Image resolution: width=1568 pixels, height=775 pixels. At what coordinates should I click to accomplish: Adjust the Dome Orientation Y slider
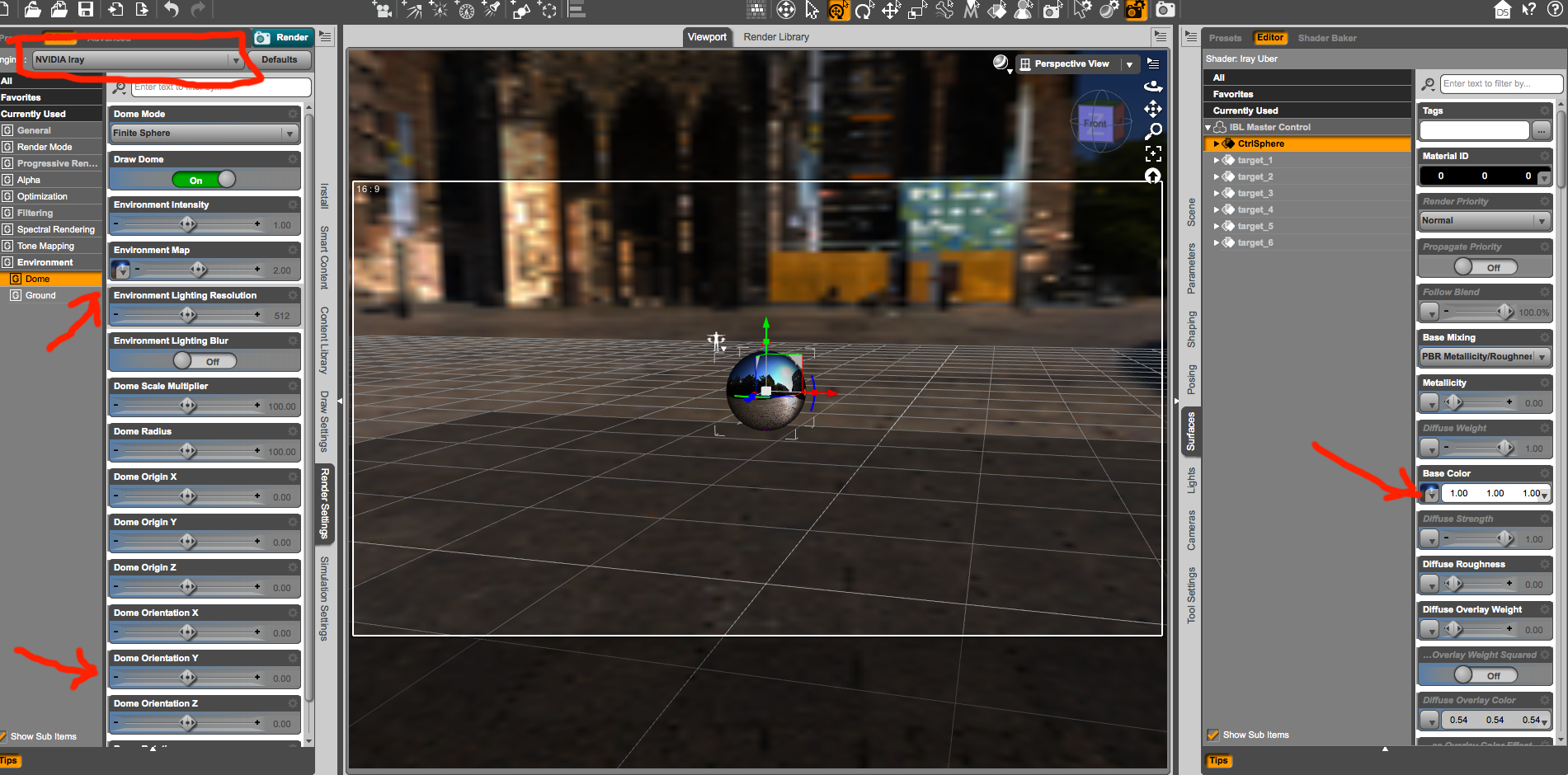[x=187, y=678]
